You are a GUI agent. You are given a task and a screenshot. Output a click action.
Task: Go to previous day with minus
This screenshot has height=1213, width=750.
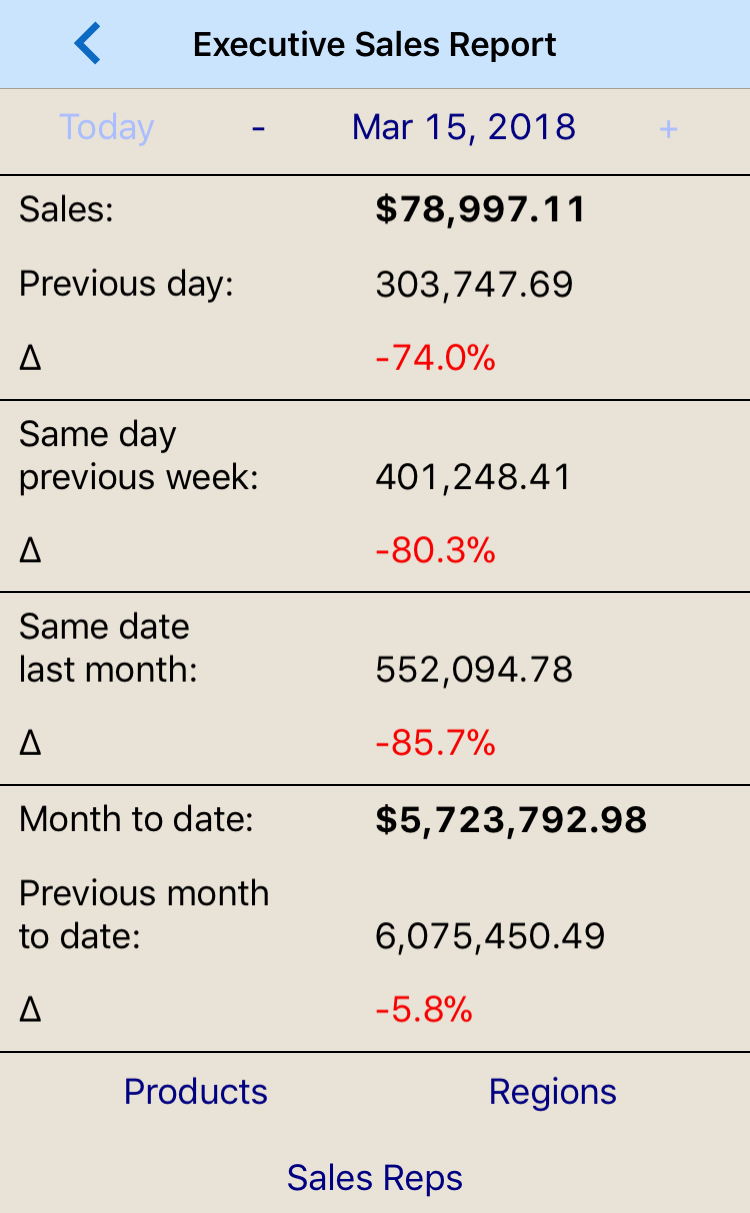click(x=258, y=128)
